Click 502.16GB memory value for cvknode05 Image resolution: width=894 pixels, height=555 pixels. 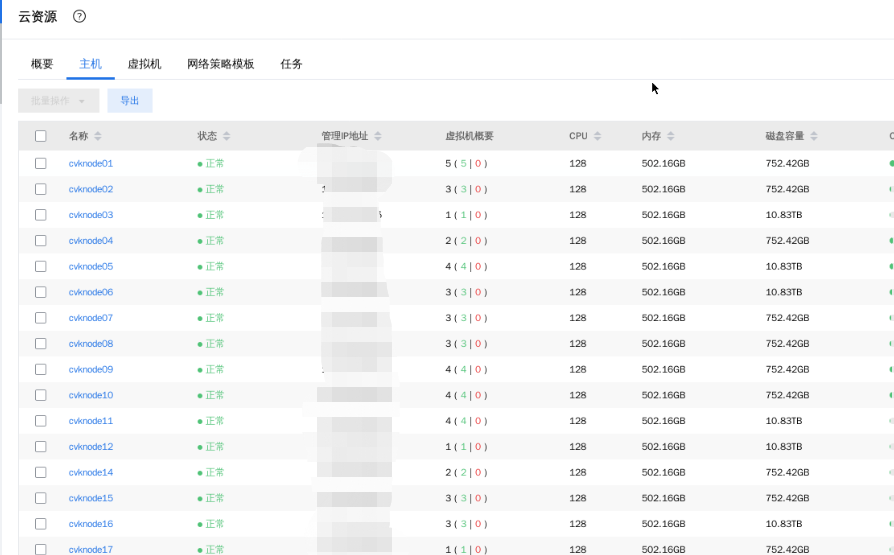click(x=663, y=266)
